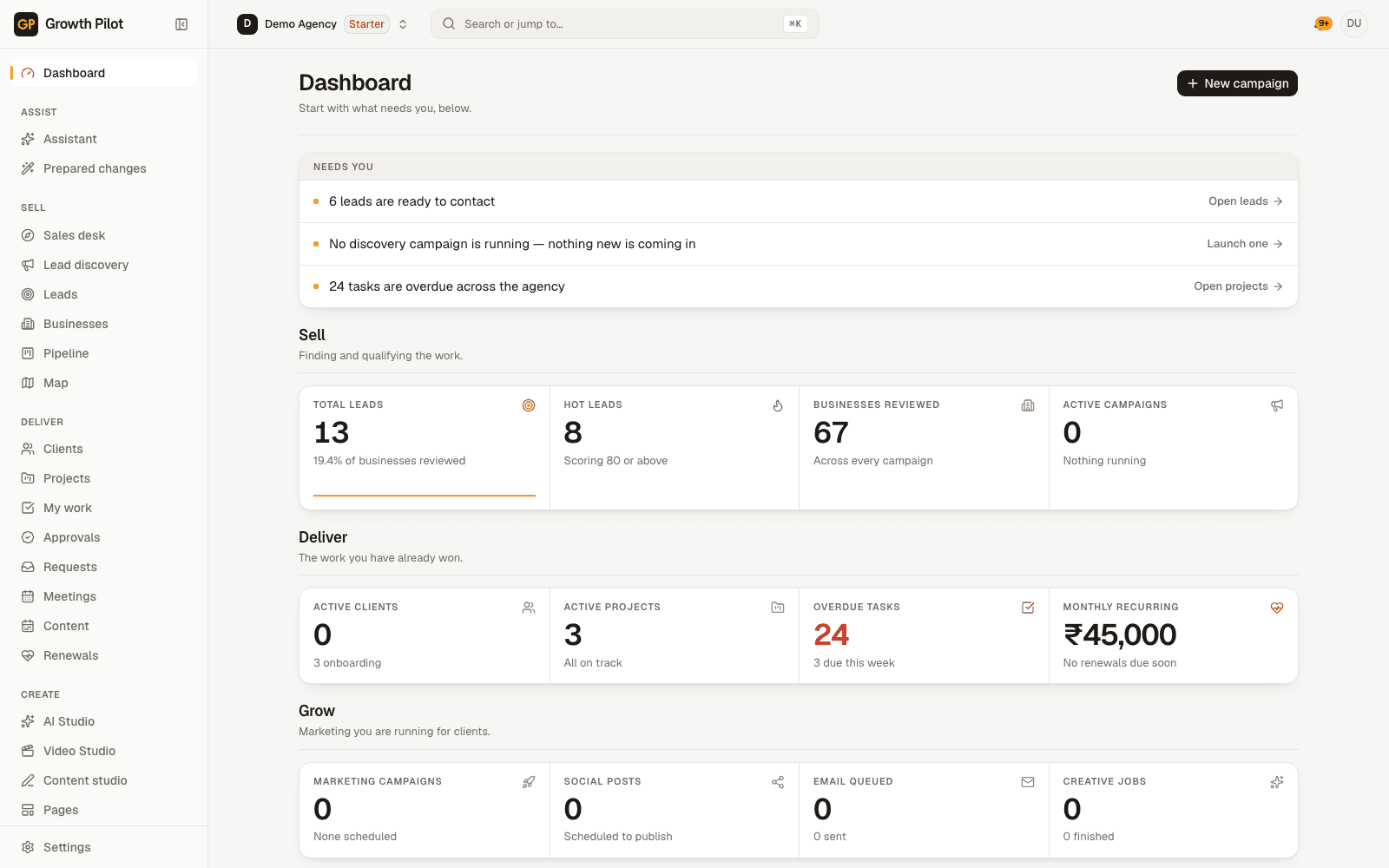The width and height of the screenshot is (1389, 868).
Task: Follow the Open projects link
Action: (1239, 286)
